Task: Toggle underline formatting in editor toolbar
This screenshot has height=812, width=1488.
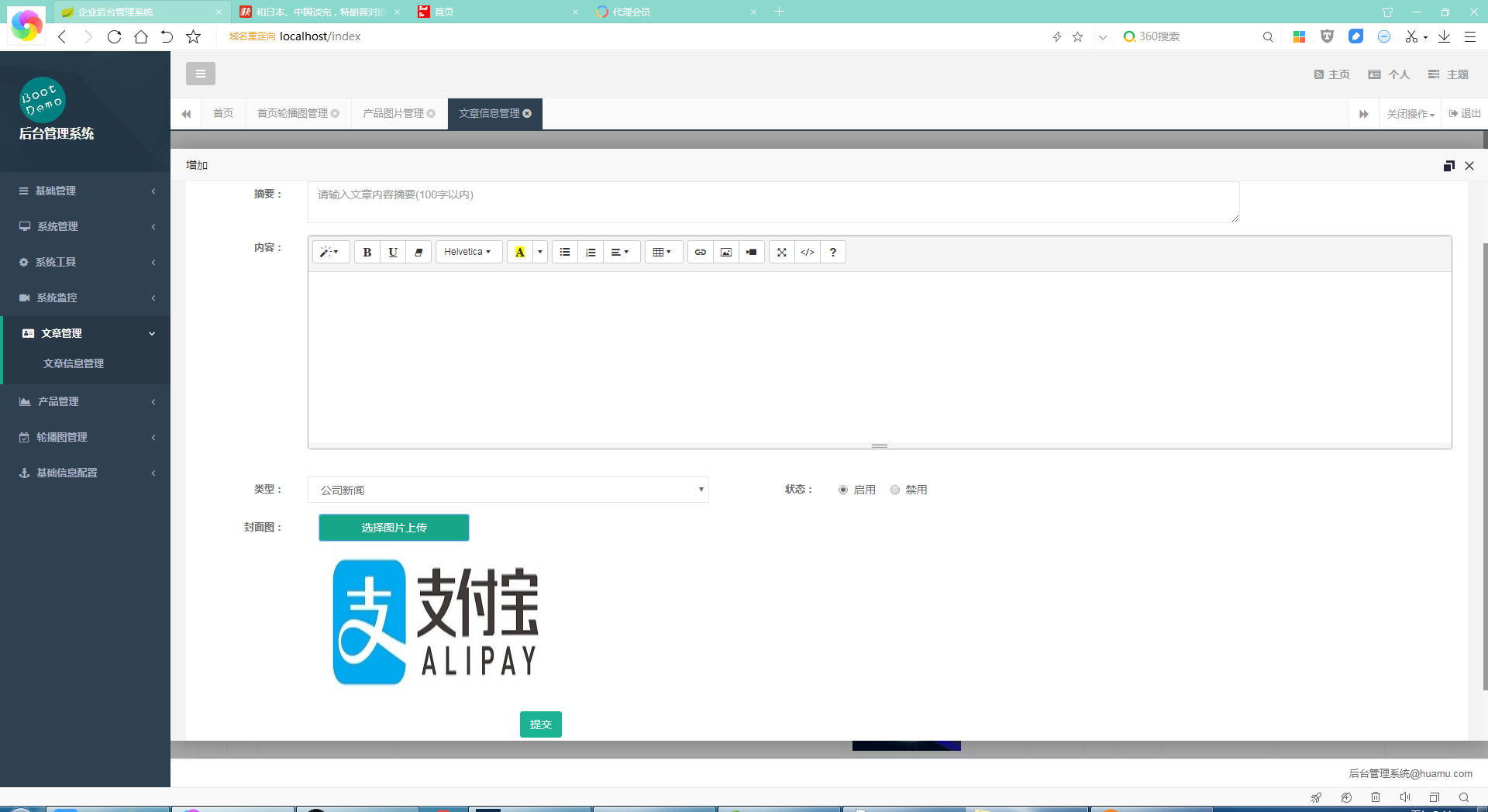Action: click(x=393, y=252)
